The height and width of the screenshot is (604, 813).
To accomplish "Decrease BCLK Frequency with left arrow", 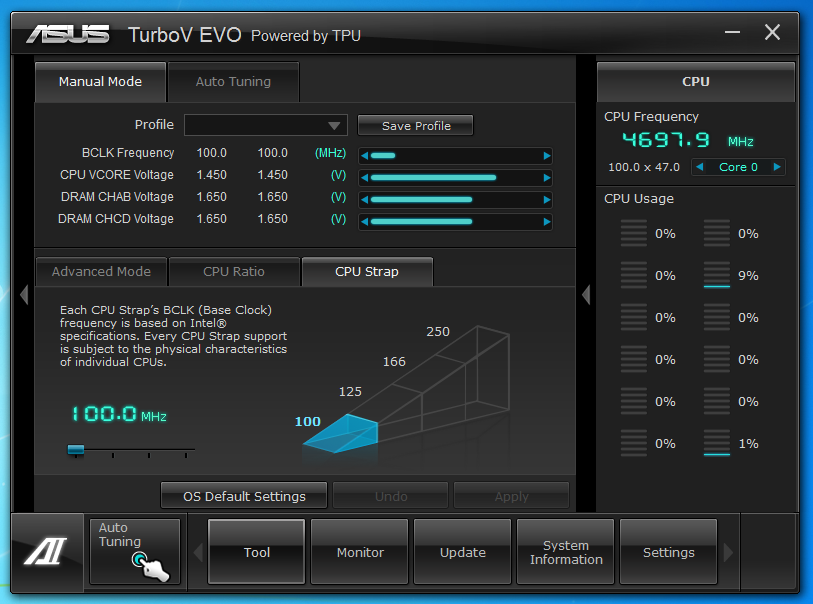I will point(365,156).
